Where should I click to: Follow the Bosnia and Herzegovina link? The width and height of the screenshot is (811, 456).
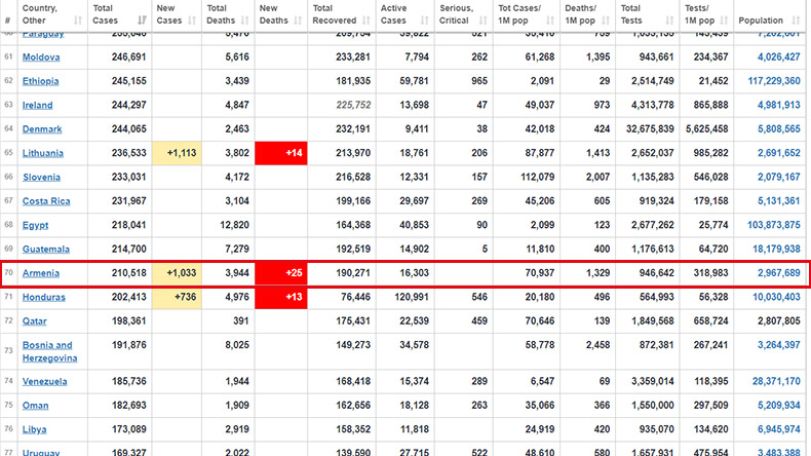tap(50, 352)
